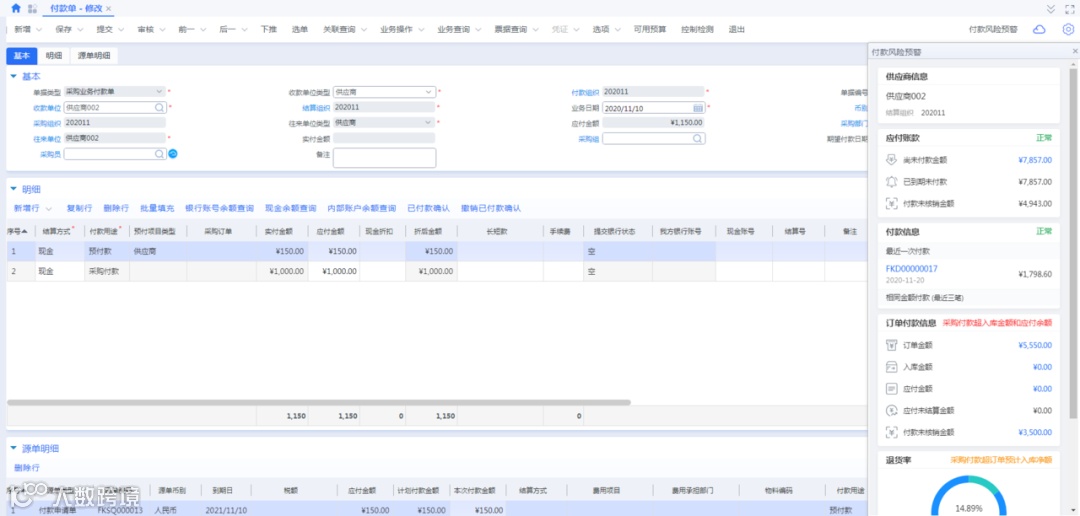Close the 付款风险预警 side panel

click(1074, 52)
